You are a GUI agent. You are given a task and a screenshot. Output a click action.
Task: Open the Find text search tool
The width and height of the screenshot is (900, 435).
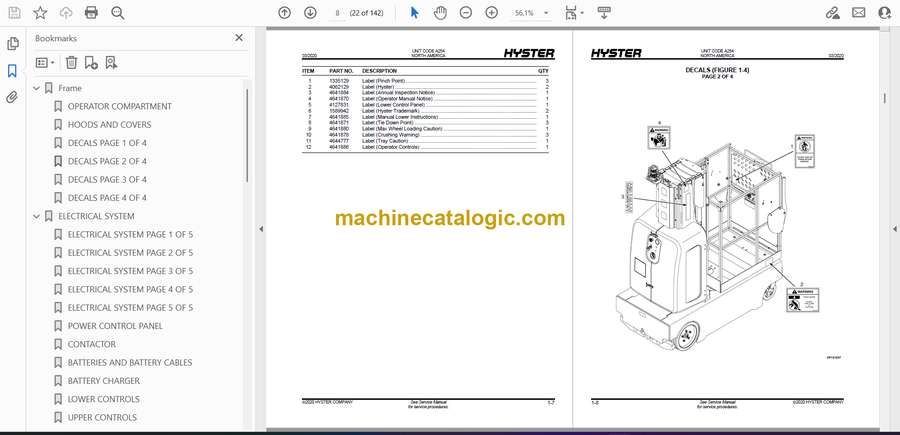tap(118, 13)
